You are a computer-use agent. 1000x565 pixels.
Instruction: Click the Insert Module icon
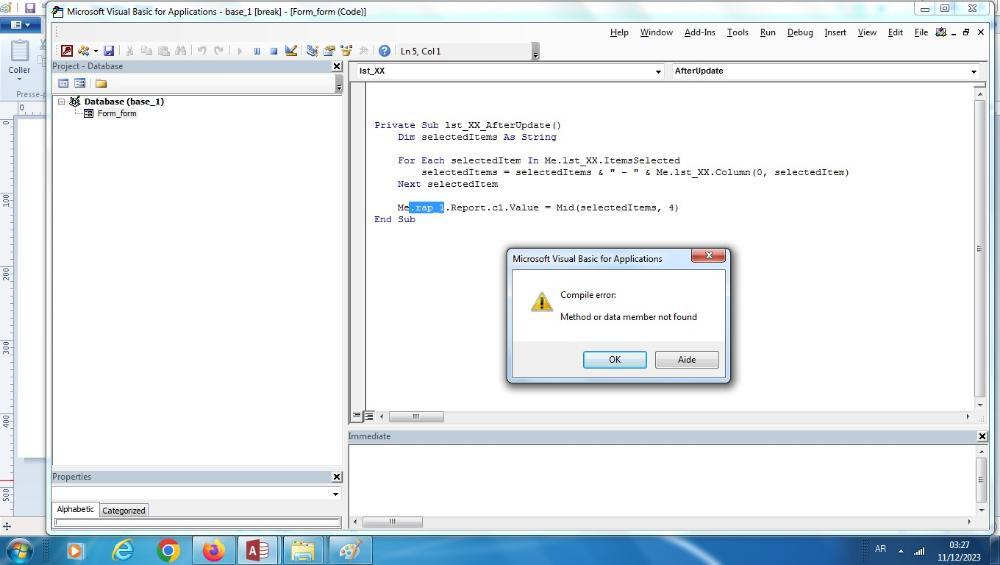click(84, 51)
